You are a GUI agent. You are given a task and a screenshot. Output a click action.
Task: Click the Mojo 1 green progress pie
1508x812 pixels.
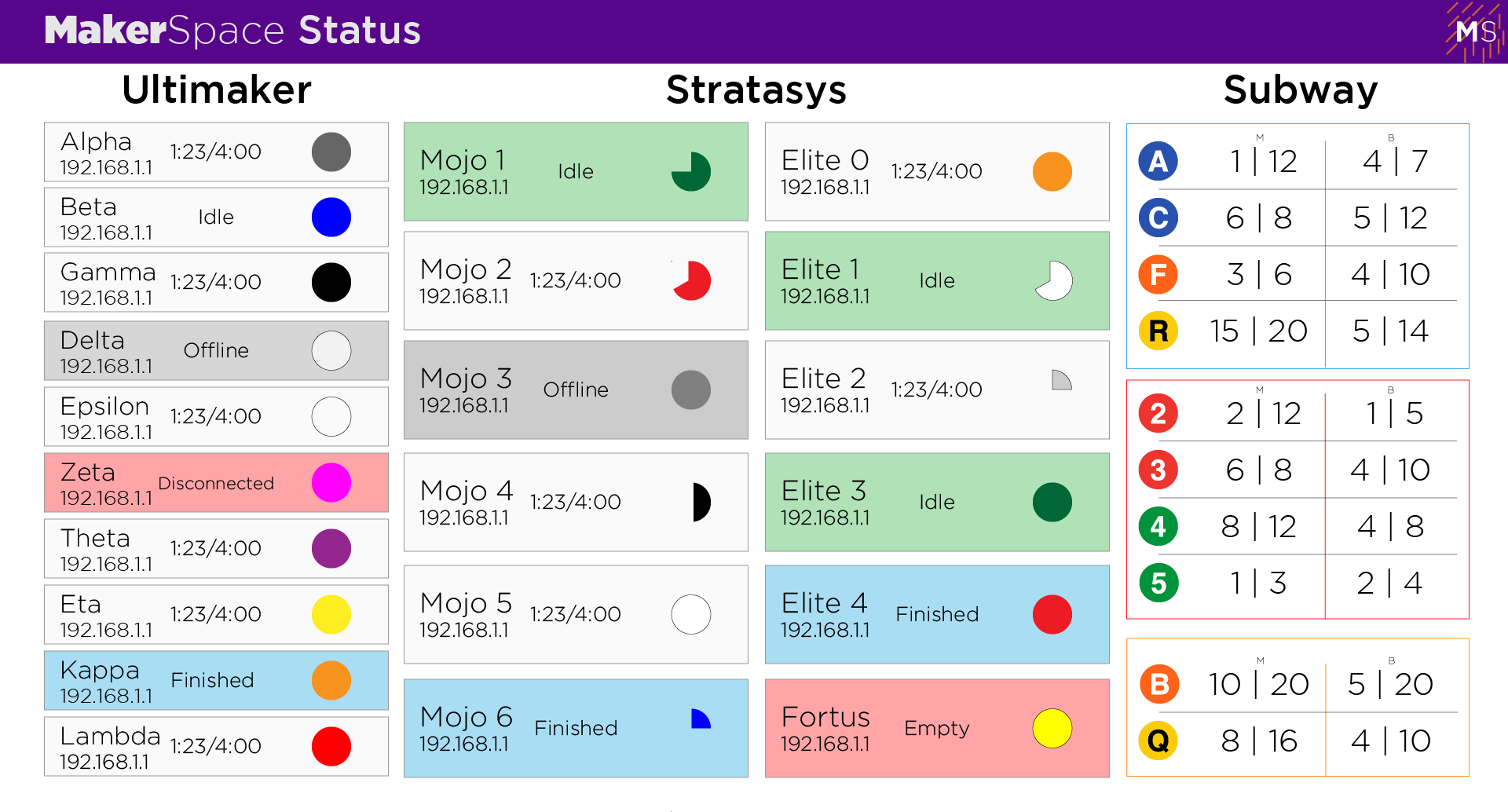(x=691, y=171)
